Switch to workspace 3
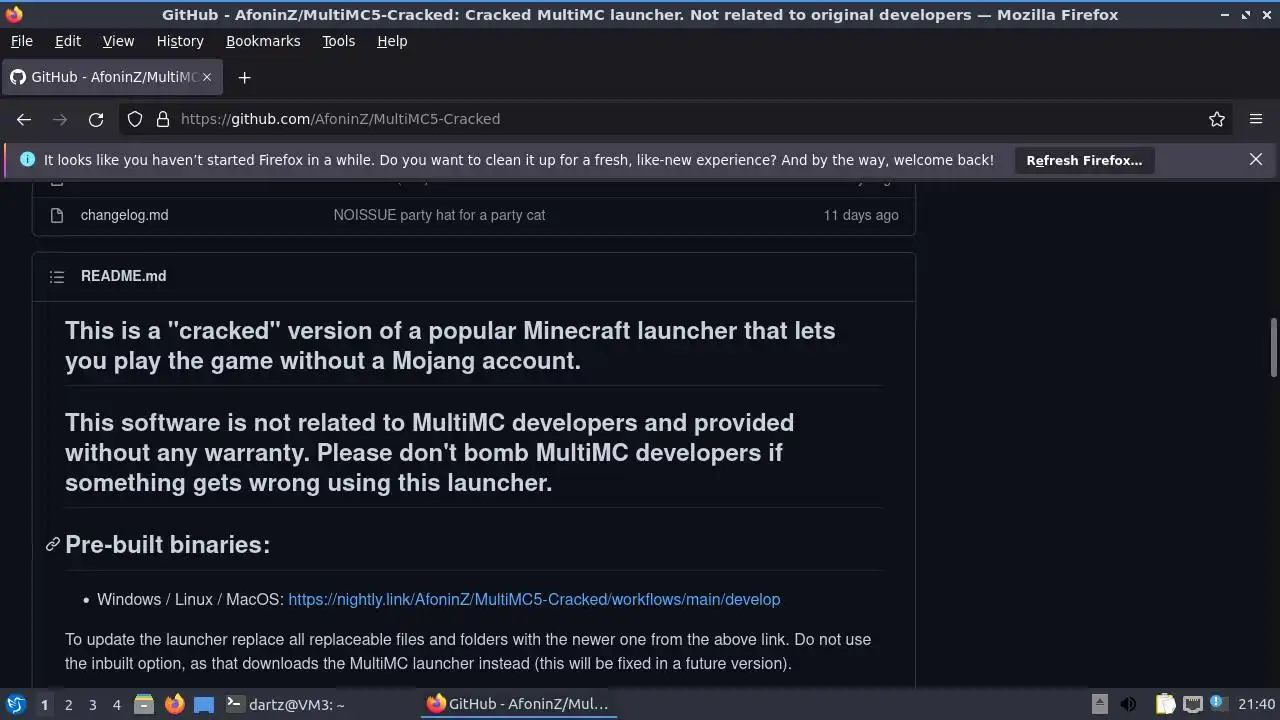 click(x=92, y=705)
